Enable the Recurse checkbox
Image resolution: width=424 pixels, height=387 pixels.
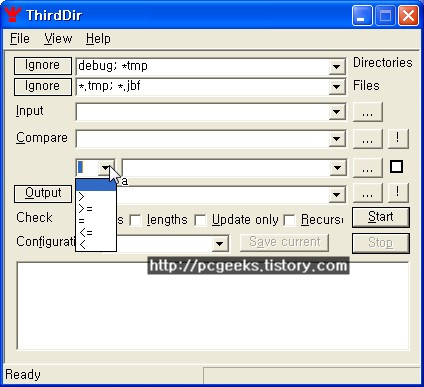289,220
